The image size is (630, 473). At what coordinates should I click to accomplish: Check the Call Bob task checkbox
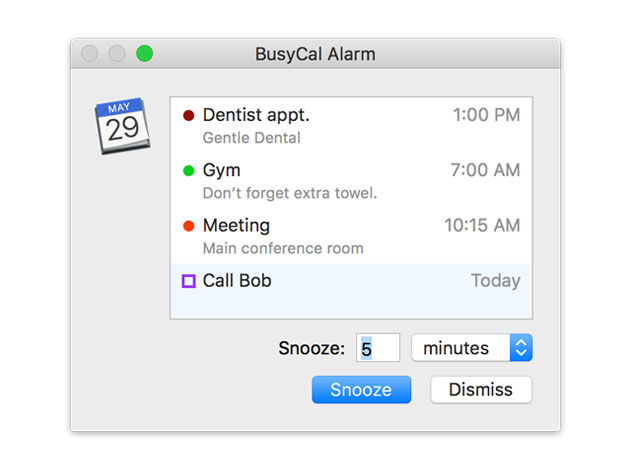click(x=188, y=281)
